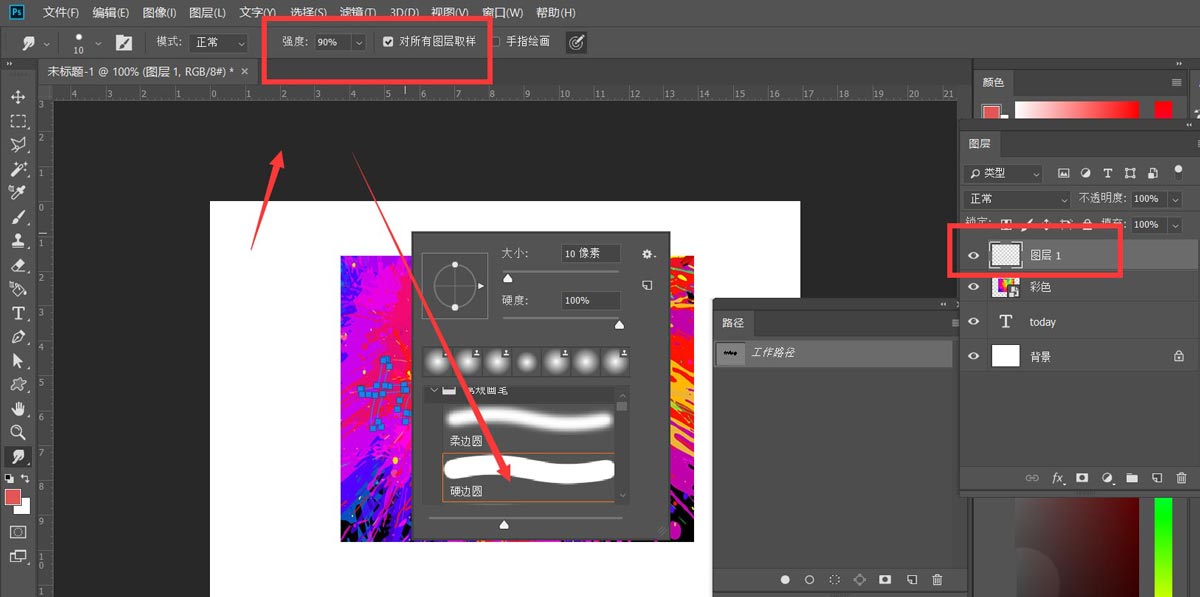Add layer mask in Layers panel
The width and height of the screenshot is (1200, 597).
coord(1082,479)
